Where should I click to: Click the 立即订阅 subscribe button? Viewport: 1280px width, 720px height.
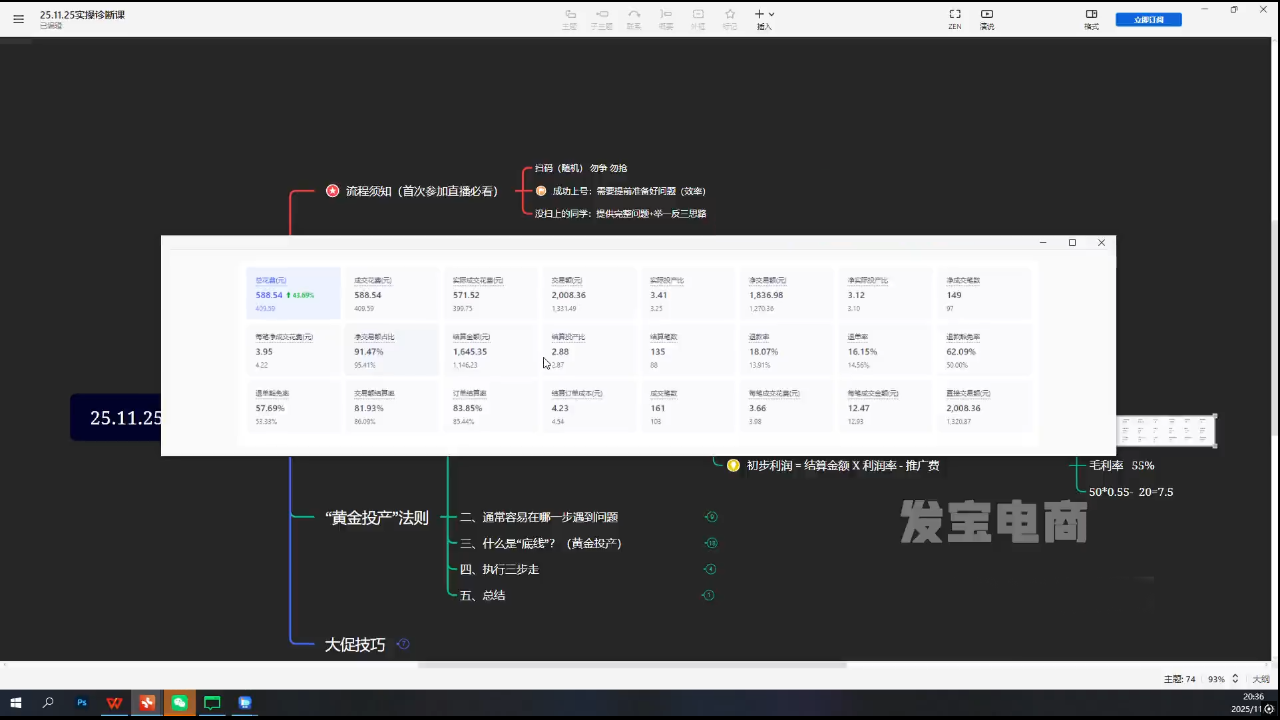(1148, 19)
